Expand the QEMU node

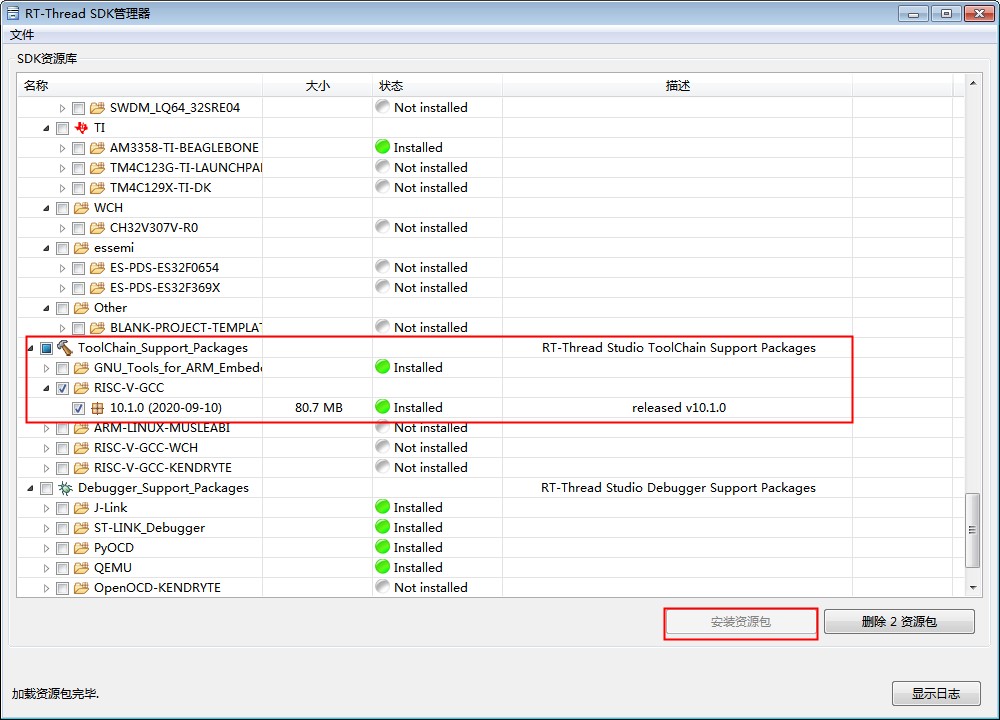pos(46,568)
